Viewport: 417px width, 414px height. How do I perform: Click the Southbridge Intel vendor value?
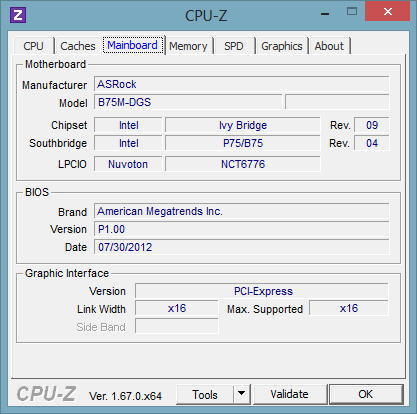128,143
